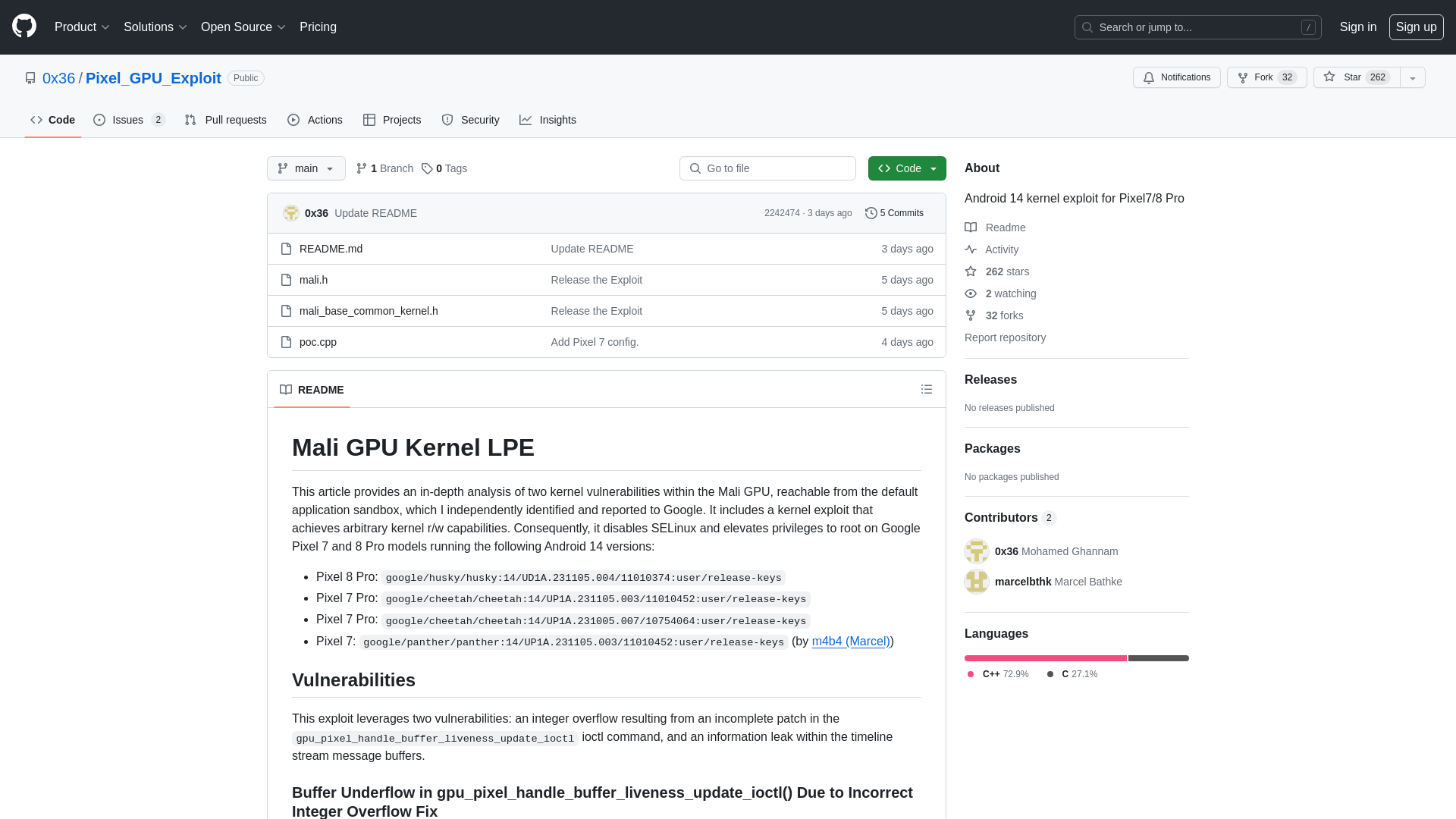1456x819 pixels.
Task: Follow the m4b4 (Marcel) link
Action: (x=851, y=642)
